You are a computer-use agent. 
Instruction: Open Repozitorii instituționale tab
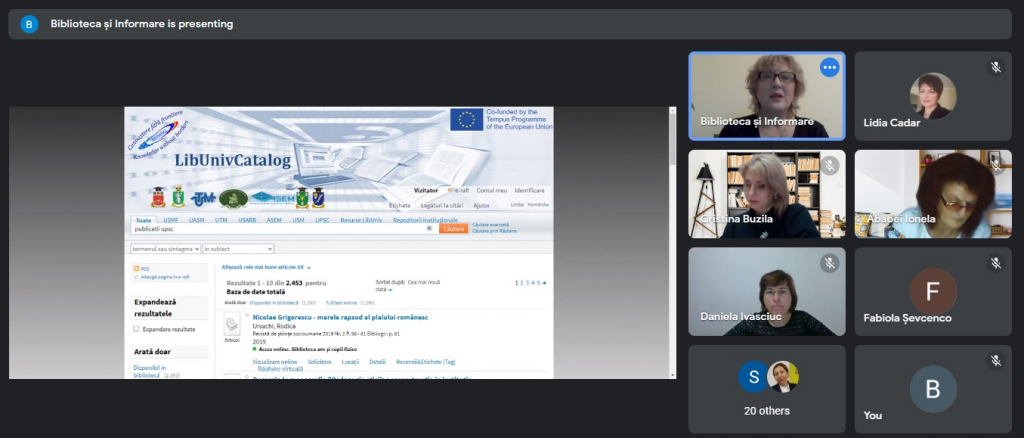coord(425,220)
